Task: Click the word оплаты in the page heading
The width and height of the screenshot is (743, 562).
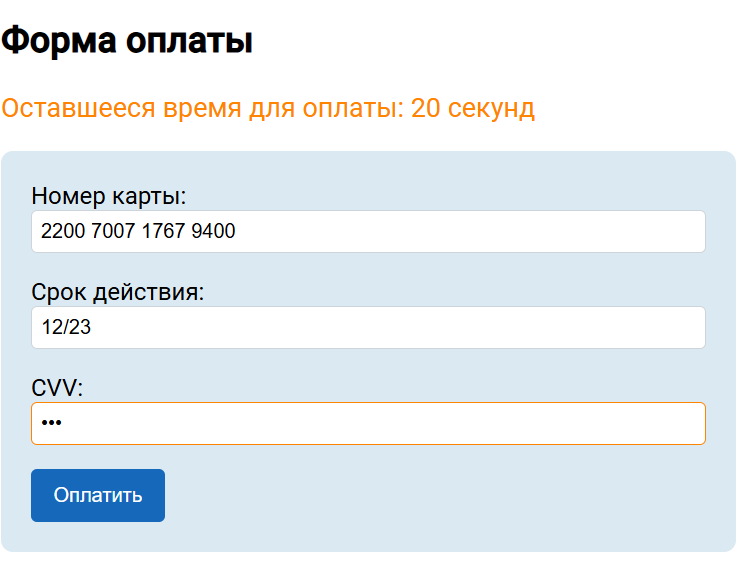Action: [x=189, y=42]
